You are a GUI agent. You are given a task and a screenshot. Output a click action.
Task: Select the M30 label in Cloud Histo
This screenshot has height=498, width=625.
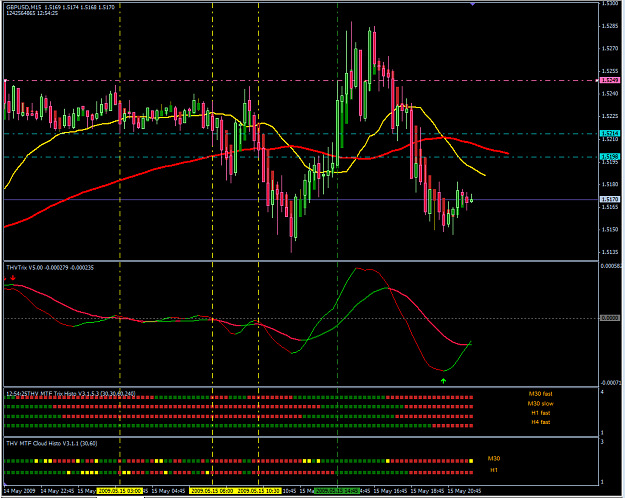494,459
